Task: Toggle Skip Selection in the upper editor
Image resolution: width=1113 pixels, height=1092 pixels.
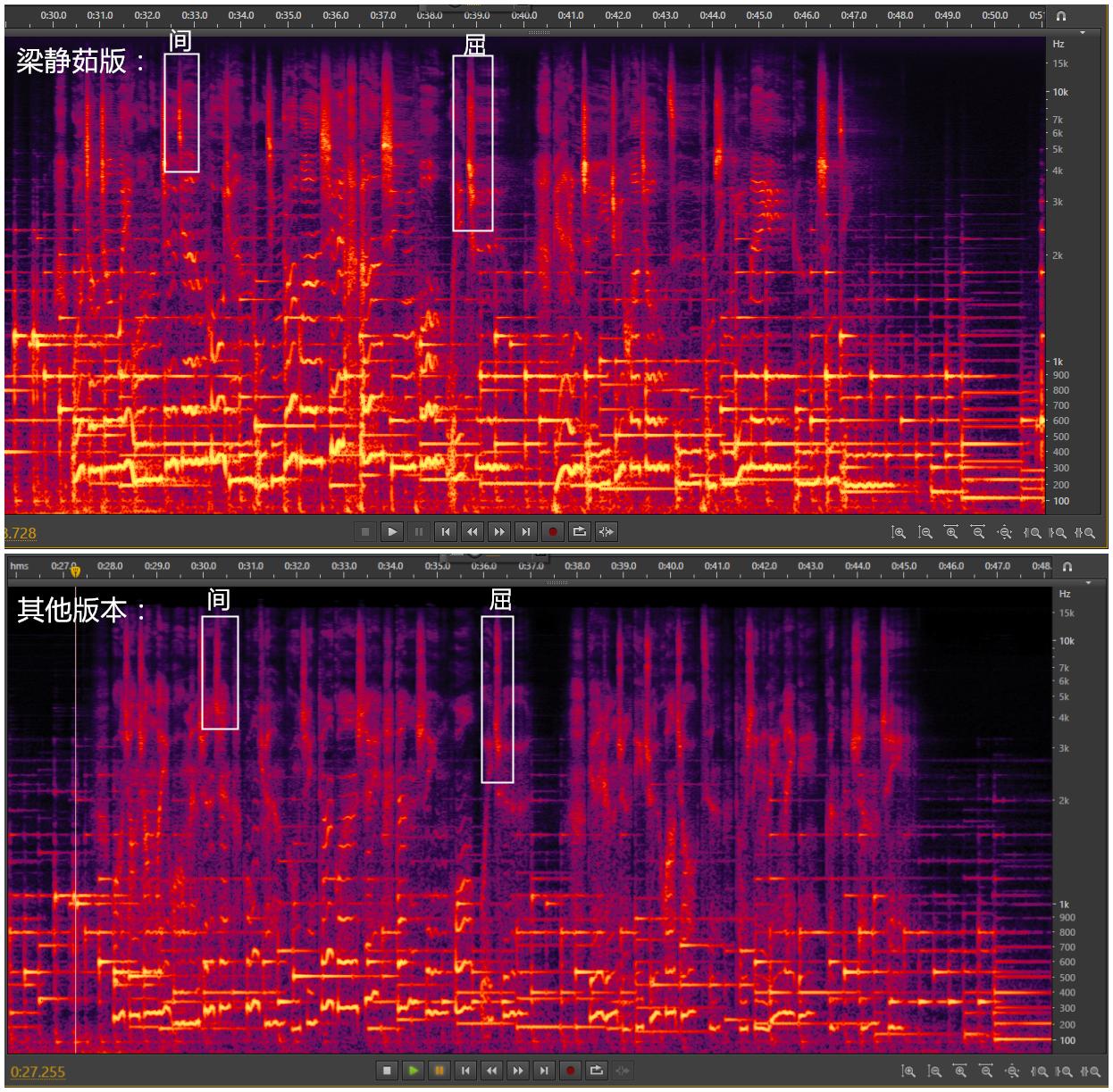Action: (607, 532)
